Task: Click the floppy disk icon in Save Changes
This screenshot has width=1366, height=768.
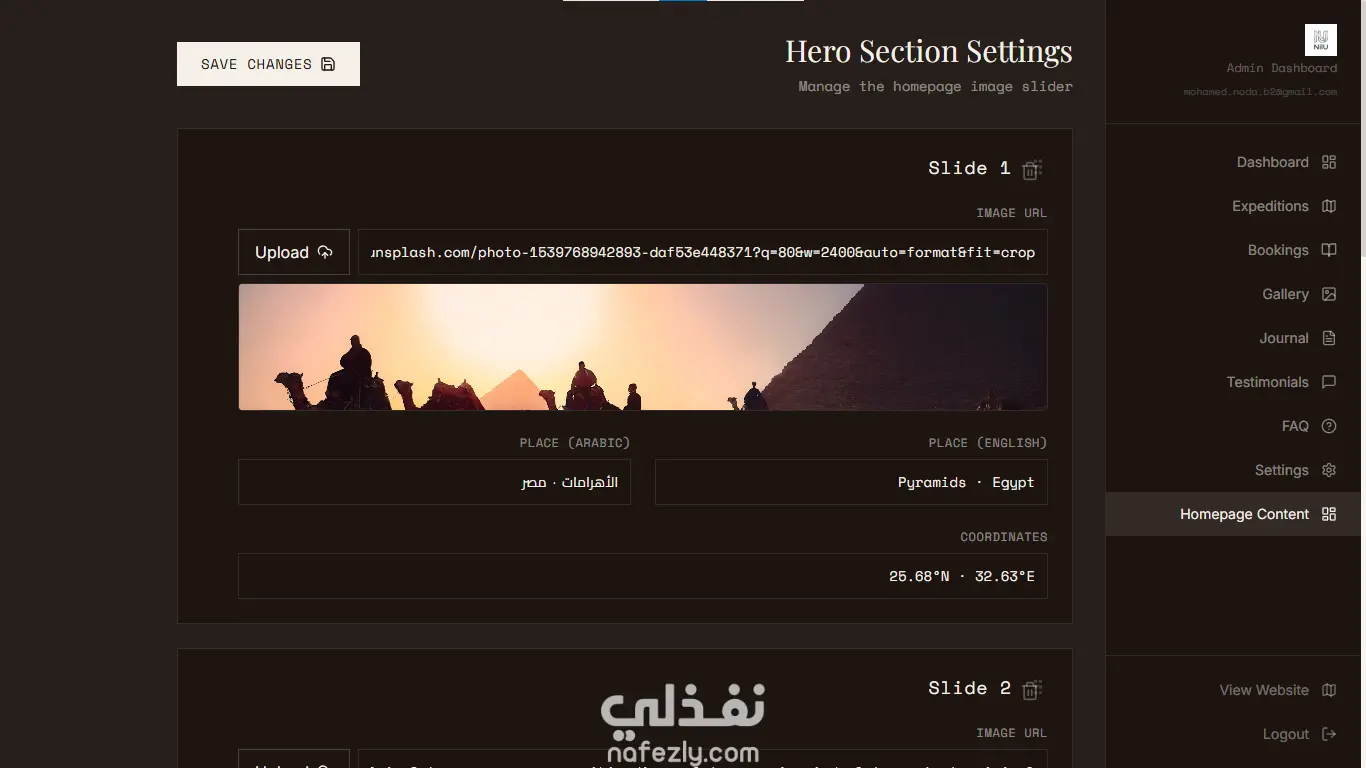Action: [x=328, y=64]
